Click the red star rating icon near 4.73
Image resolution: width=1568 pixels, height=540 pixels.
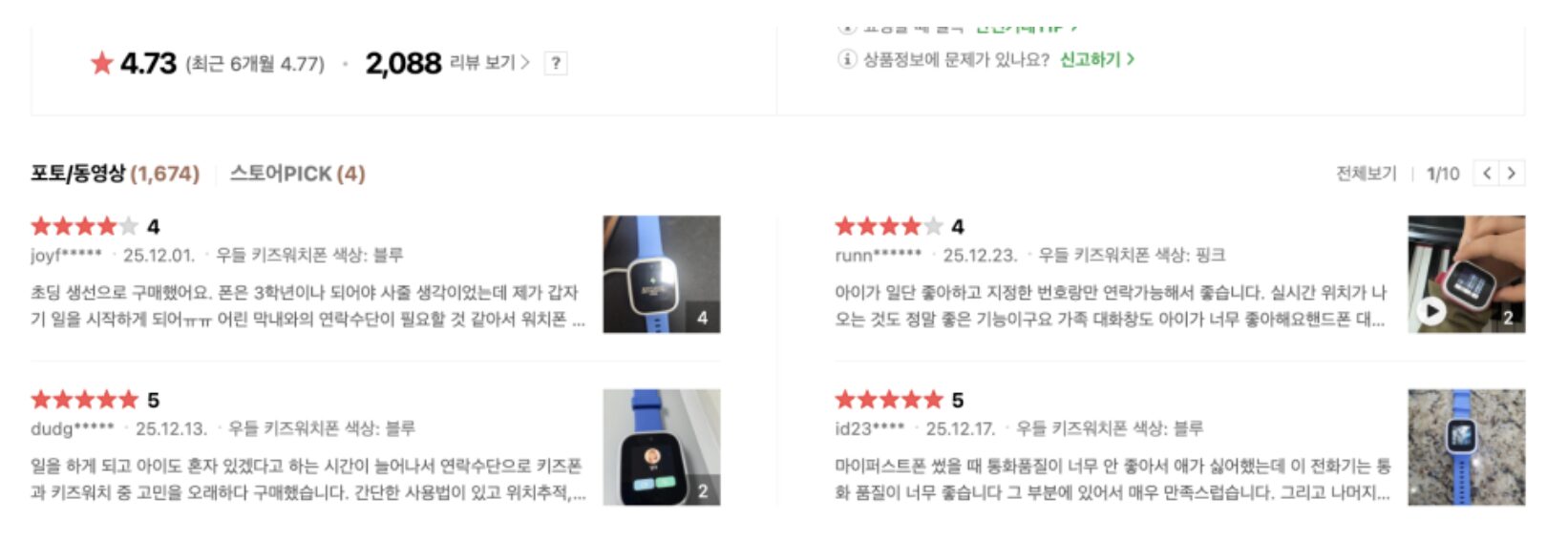tap(102, 64)
